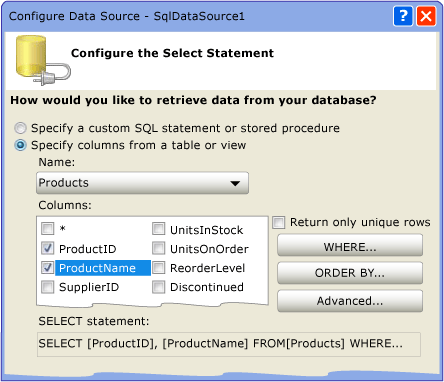Screen dimensions: 444x382
Task: Select custom SQL statement or stored procedure
Action: [x=20, y=128]
